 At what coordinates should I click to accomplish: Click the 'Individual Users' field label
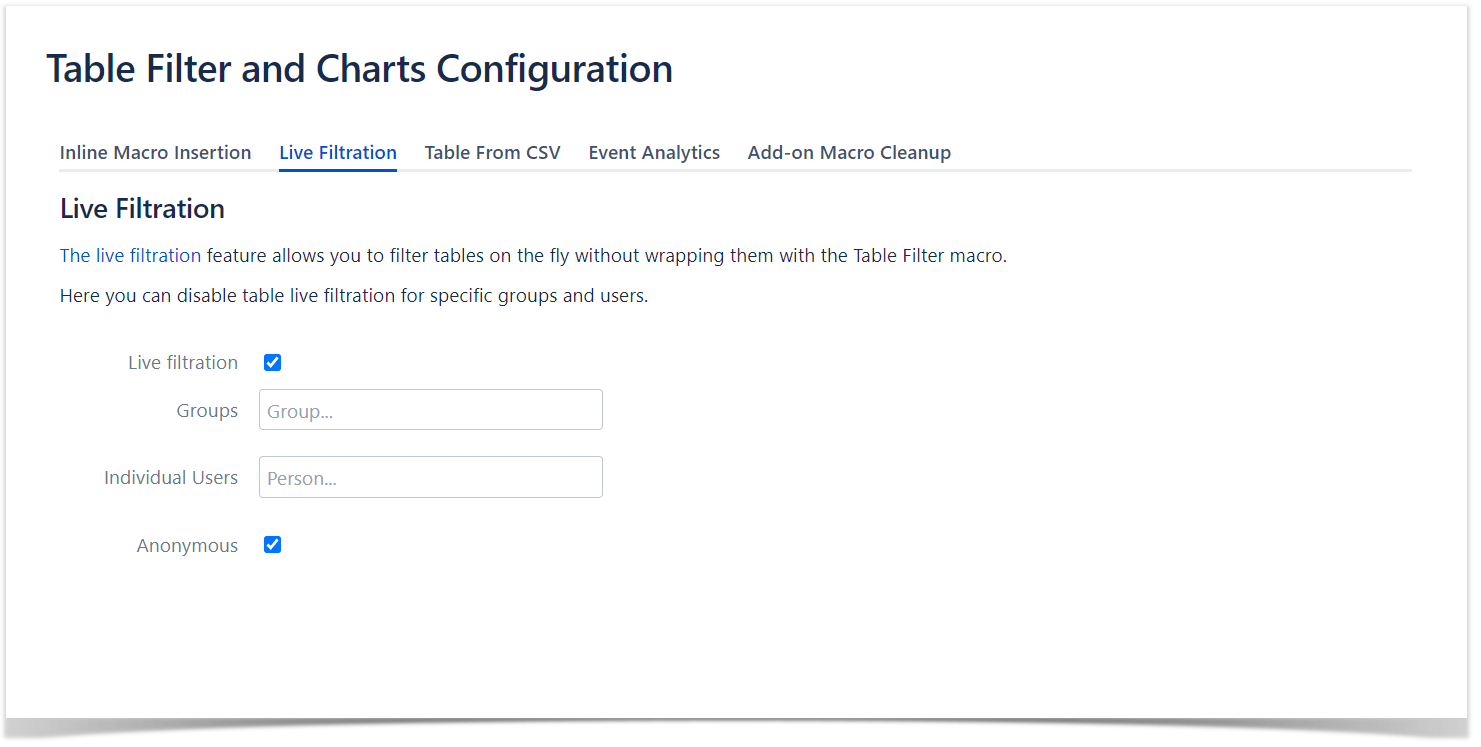point(171,478)
